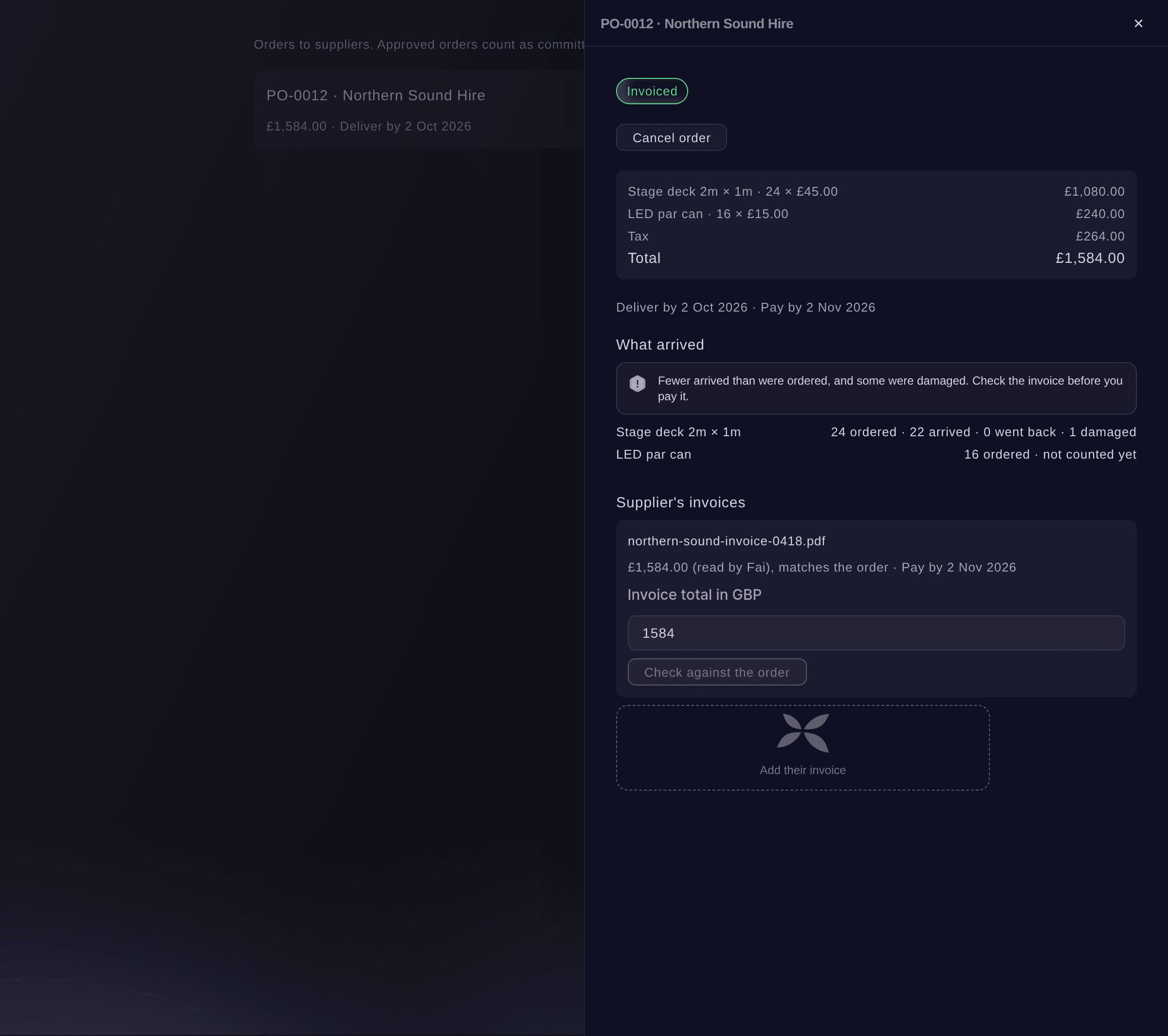Click the Invoice total in GBP label
Viewport: 1168px width, 1036px height.
tap(694, 595)
